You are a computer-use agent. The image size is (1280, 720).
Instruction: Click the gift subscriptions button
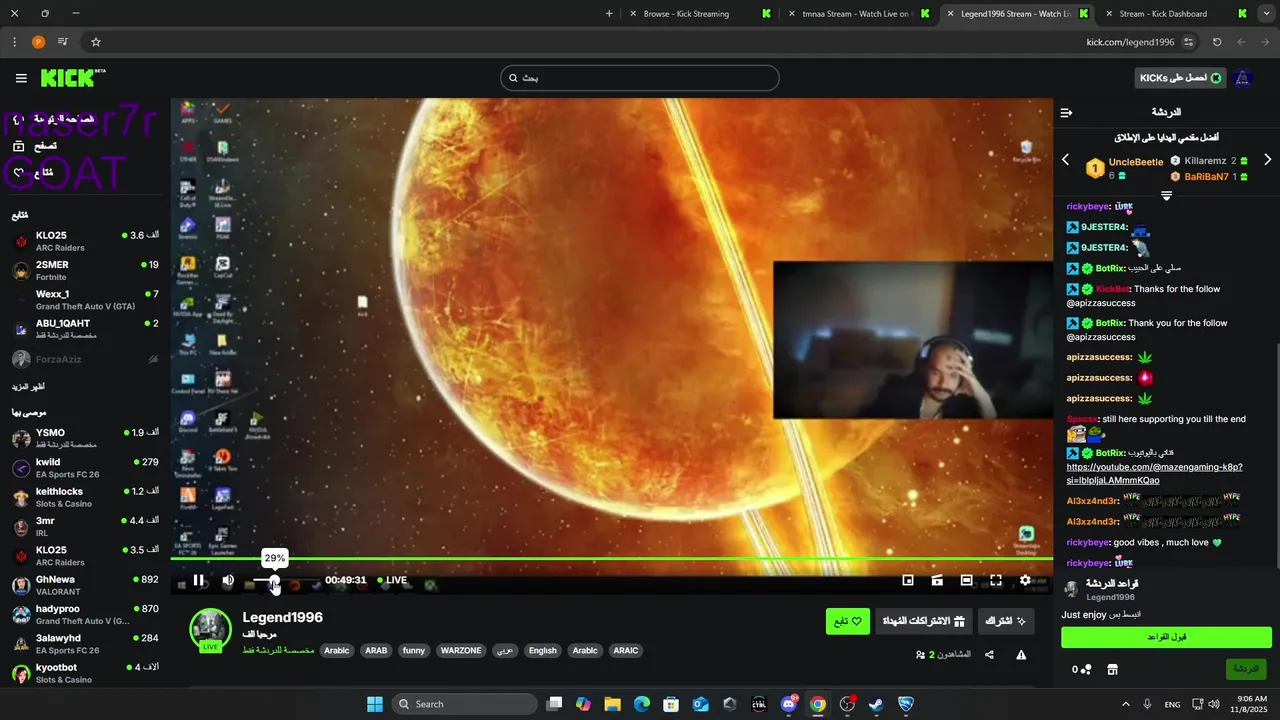pos(923,621)
